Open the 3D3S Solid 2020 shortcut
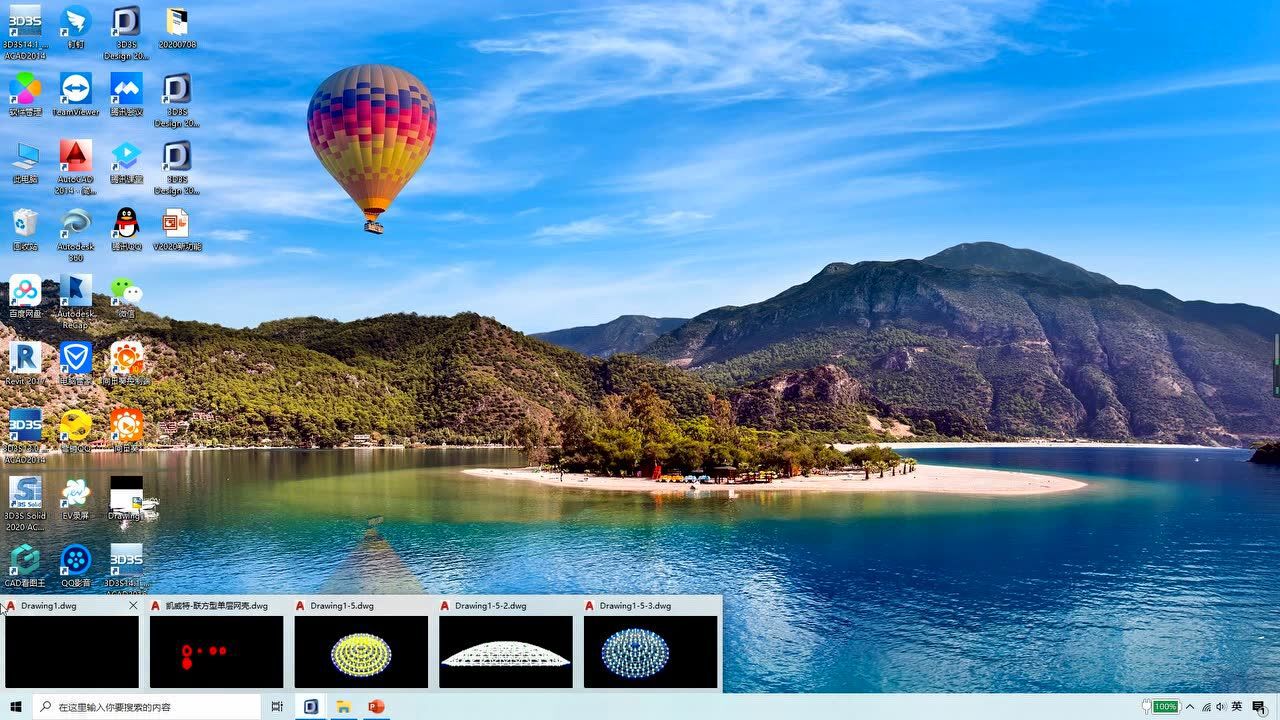 [x=25, y=493]
